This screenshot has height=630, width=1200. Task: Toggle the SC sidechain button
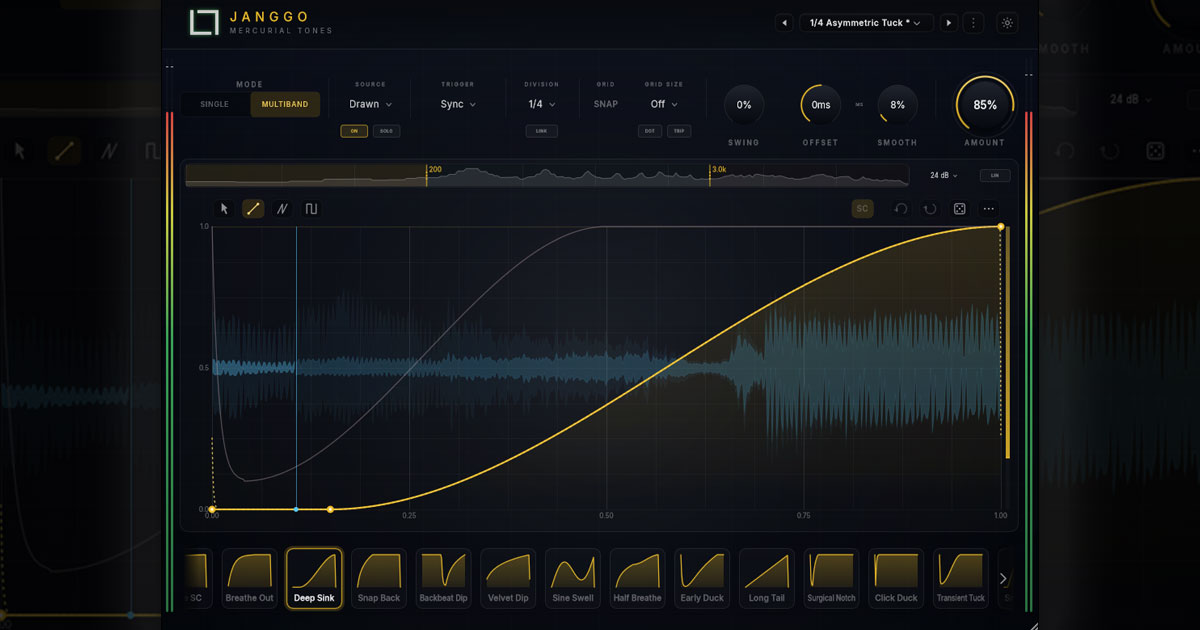pos(862,209)
